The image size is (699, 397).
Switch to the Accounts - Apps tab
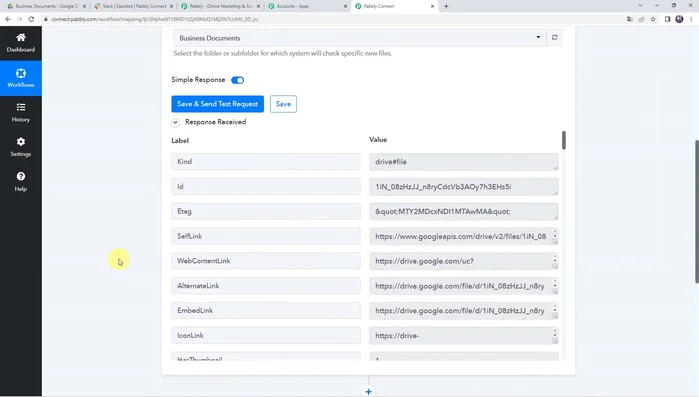308,6
